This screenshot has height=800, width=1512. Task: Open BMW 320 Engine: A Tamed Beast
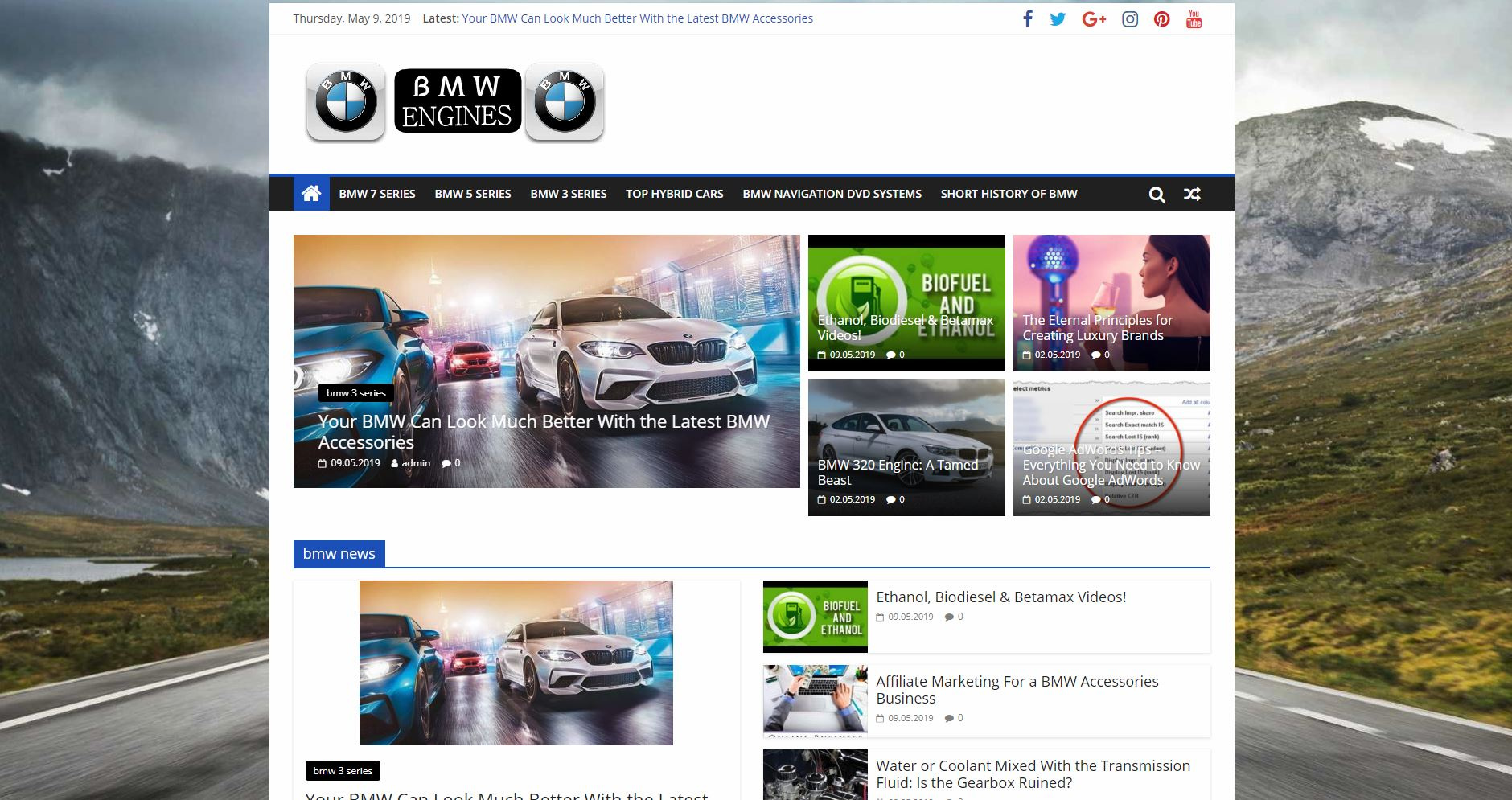tap(898, 472)
